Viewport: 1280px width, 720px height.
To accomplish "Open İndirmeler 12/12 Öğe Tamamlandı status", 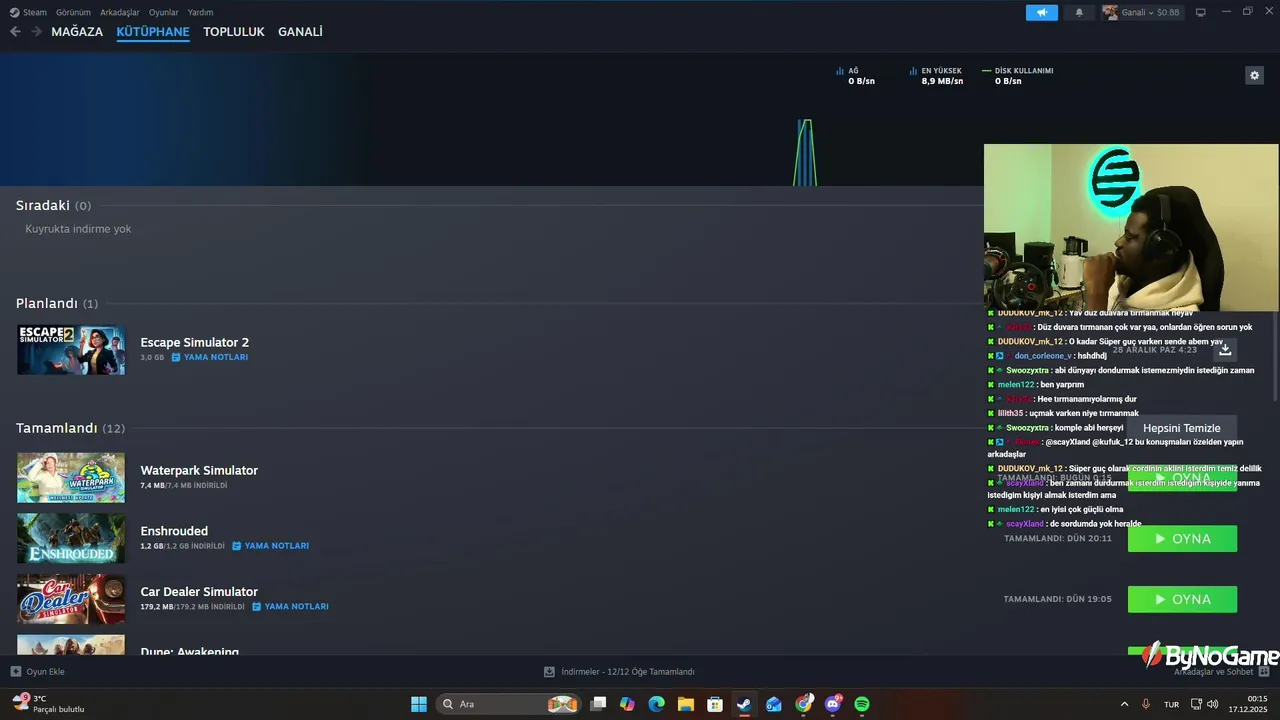I will click(x=628, y=672).
